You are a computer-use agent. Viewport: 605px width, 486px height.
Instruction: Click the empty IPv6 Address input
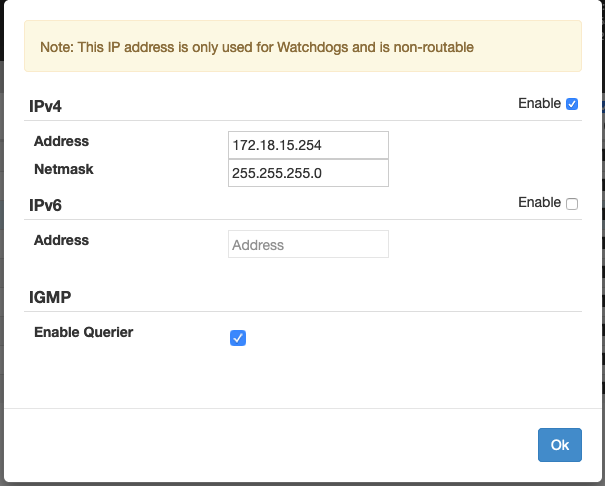click(308, 245)
